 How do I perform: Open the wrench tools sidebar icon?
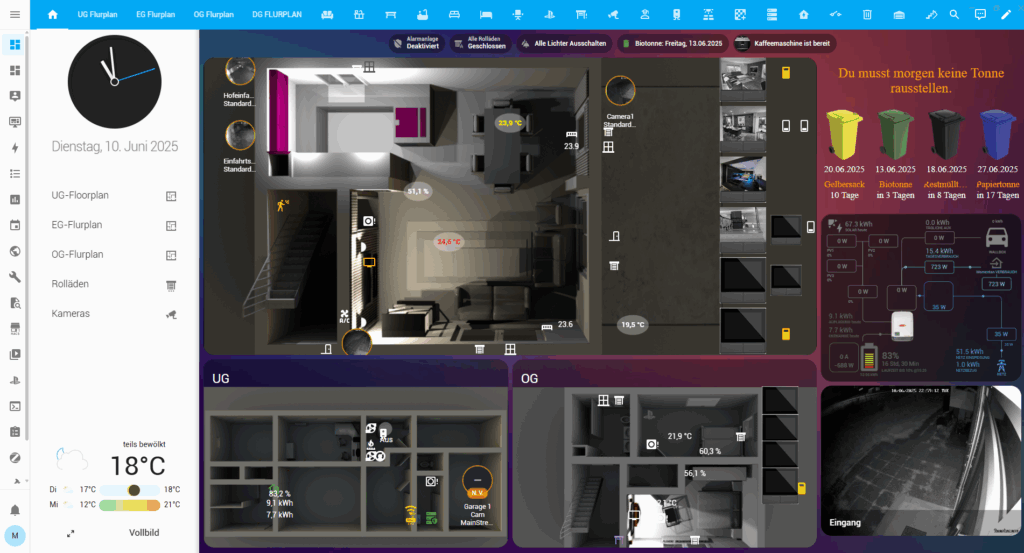pos(14,277)
